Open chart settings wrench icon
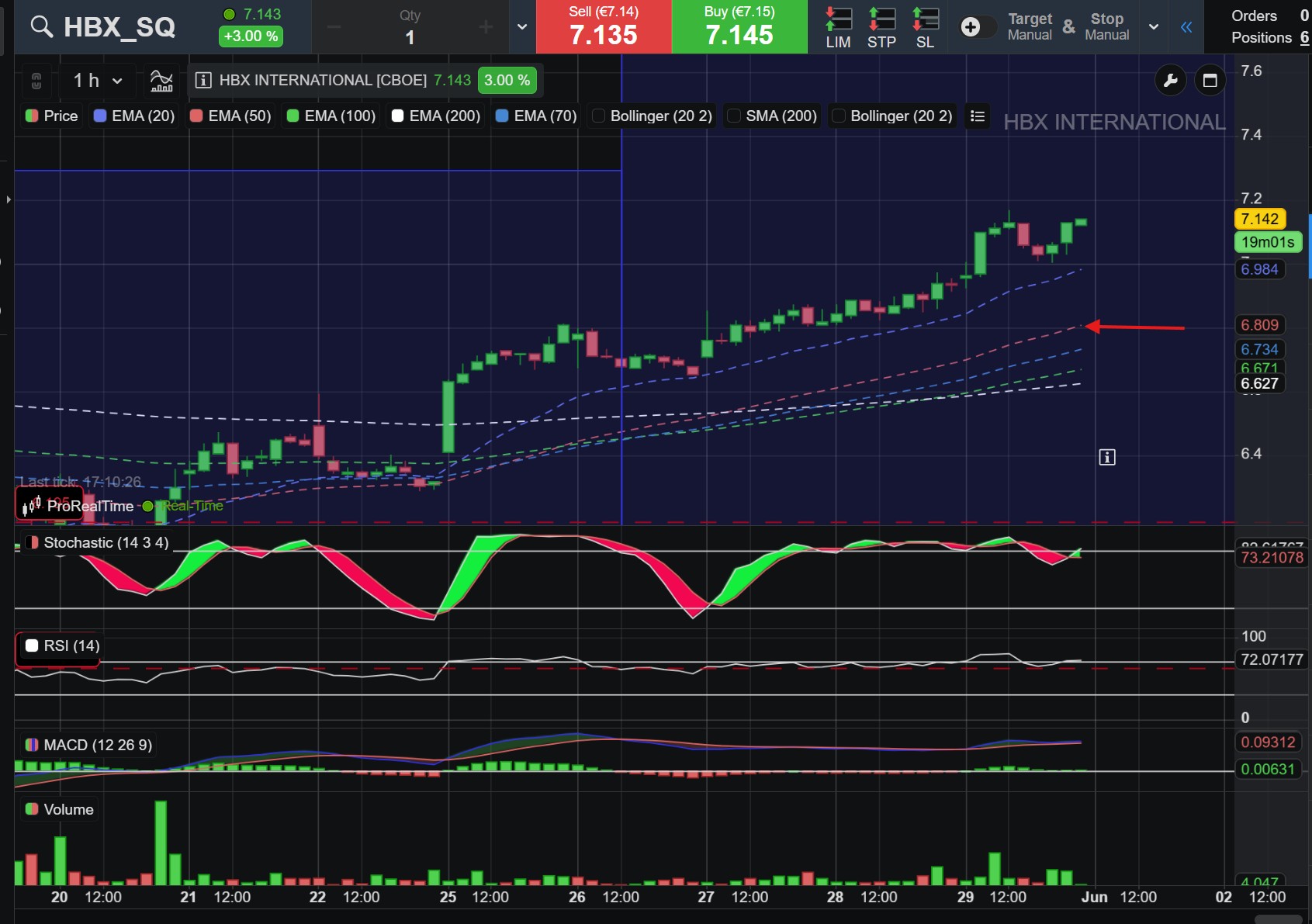 [1171, 80]
